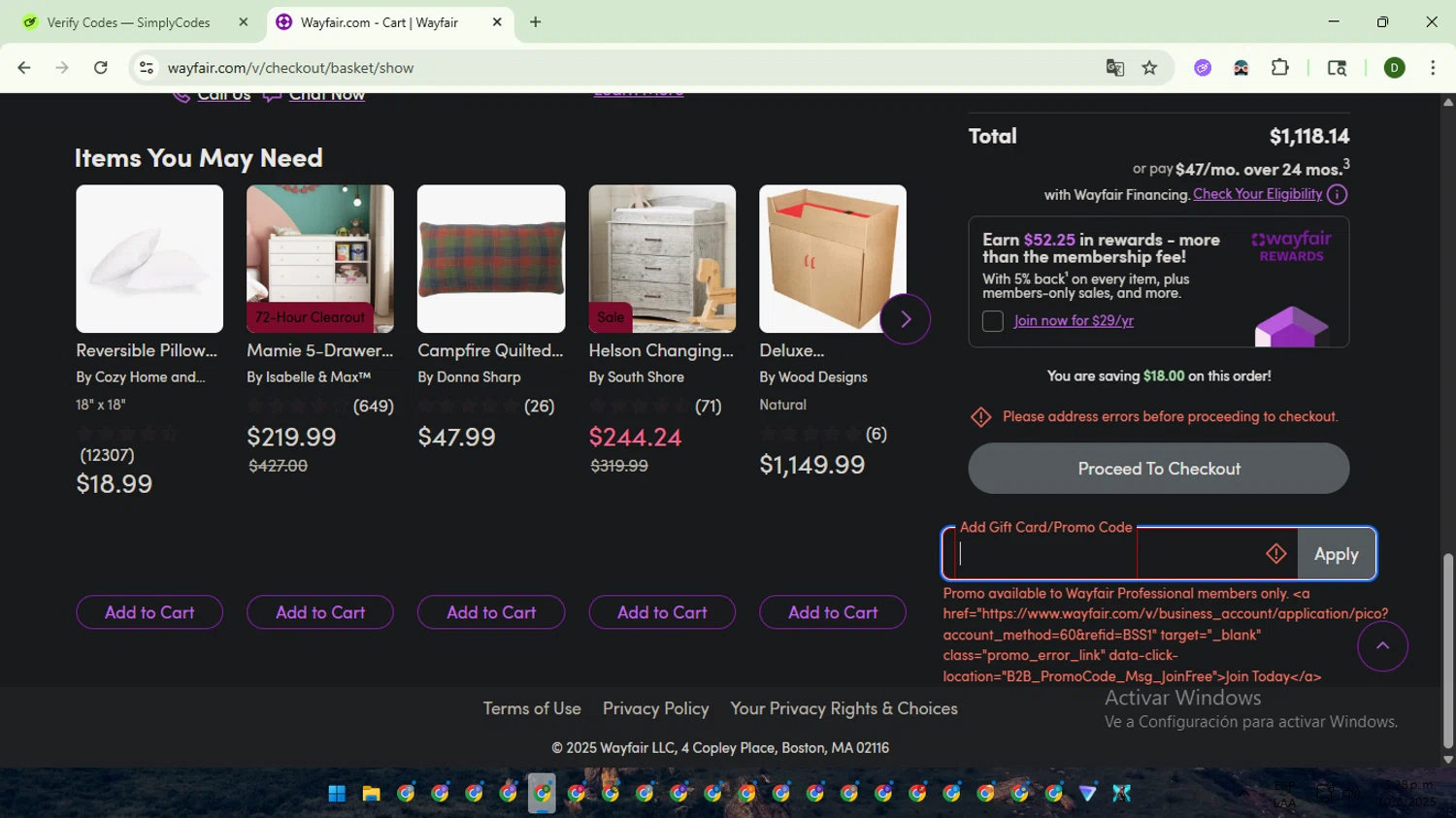Open a new browser tab

(x=535, y=22)
